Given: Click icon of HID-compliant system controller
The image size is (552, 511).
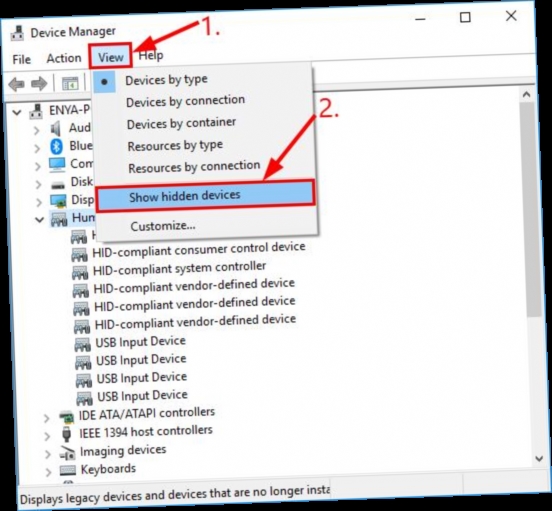Looking at the screenshot, I should point(80,272).
